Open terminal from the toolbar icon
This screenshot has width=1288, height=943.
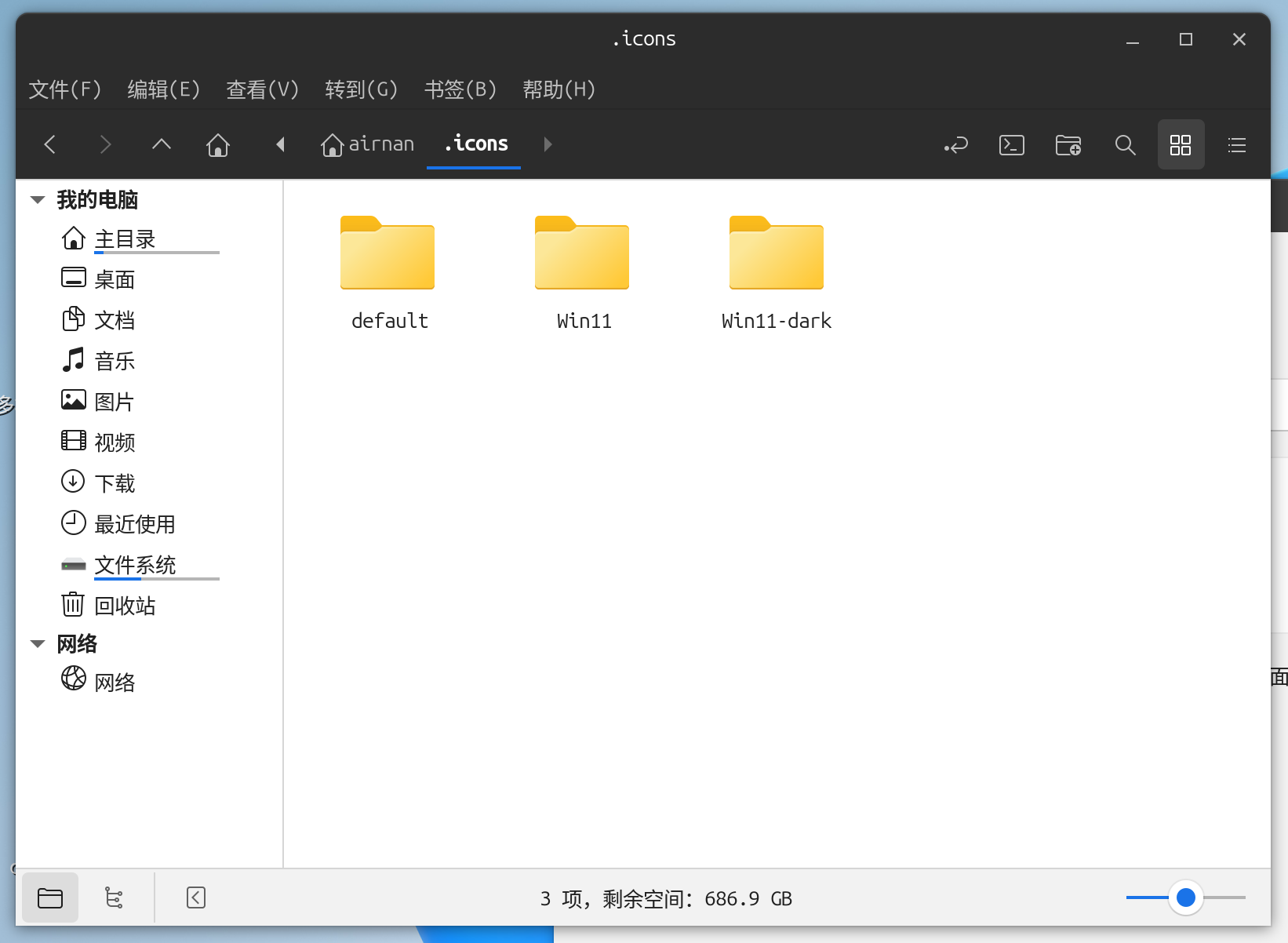(1011, 145)
